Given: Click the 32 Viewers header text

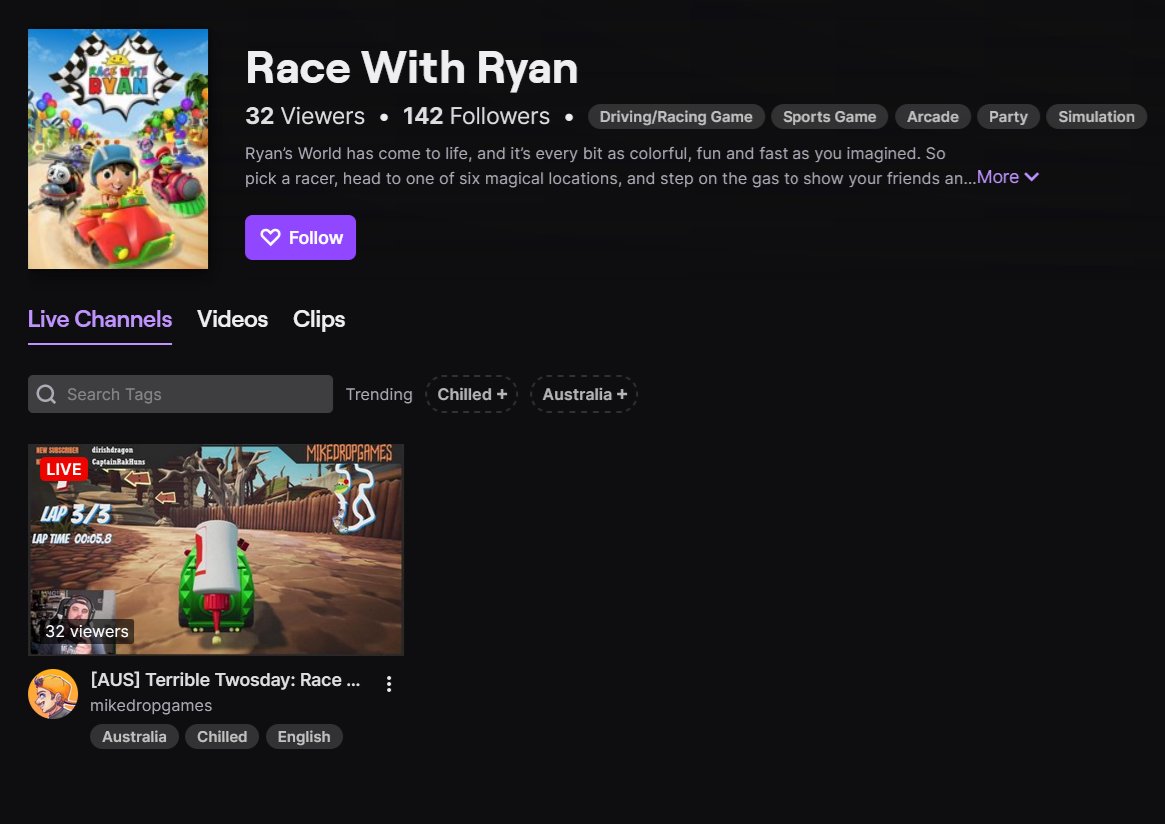Looking at the screenshot, I should (305, 116).
